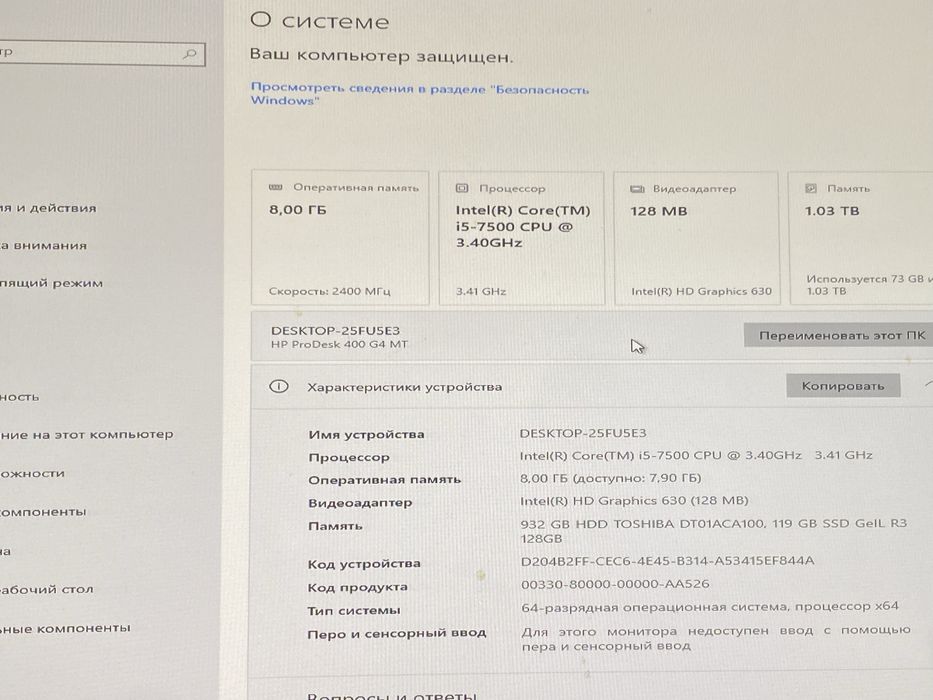Select sidebar item ending 'абочий стол'
Image resolution: width=933 pixels, height=700 pixels.
pyautogui.click(x=47, y=589)
